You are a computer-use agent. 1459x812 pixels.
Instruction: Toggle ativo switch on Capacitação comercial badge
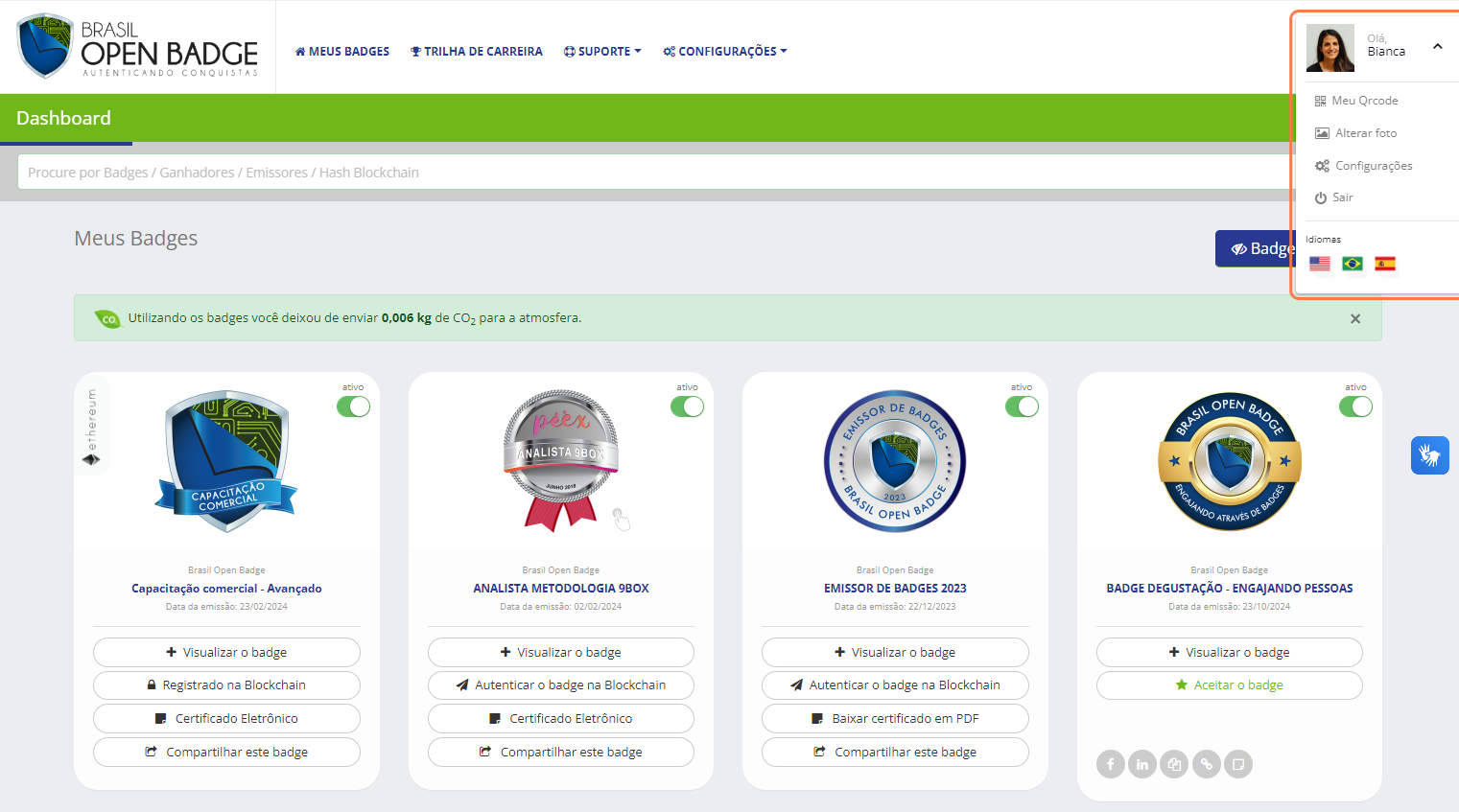tap(353, 406)
